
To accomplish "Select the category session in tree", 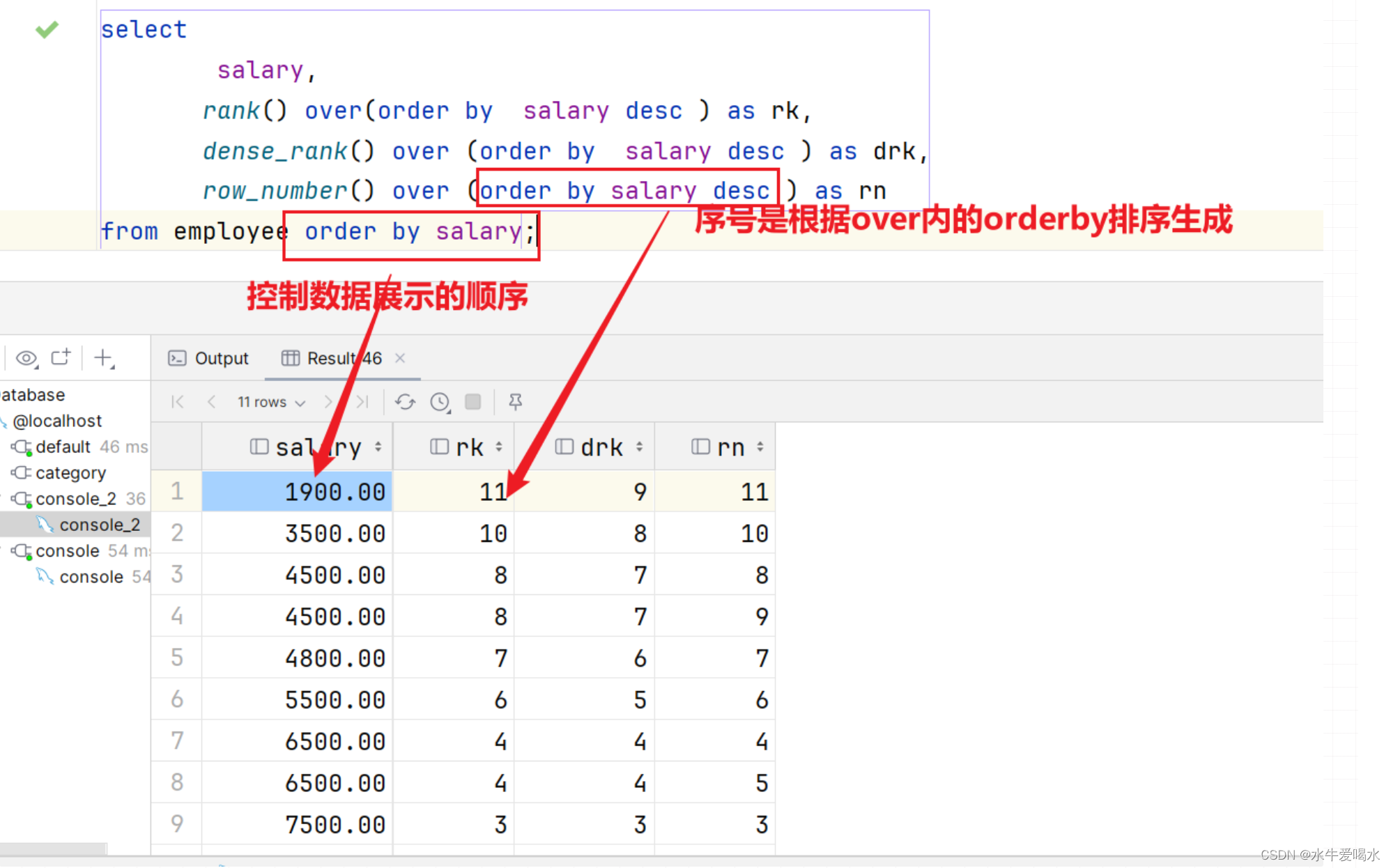I will pyautogui.click(x=70, y=473).
